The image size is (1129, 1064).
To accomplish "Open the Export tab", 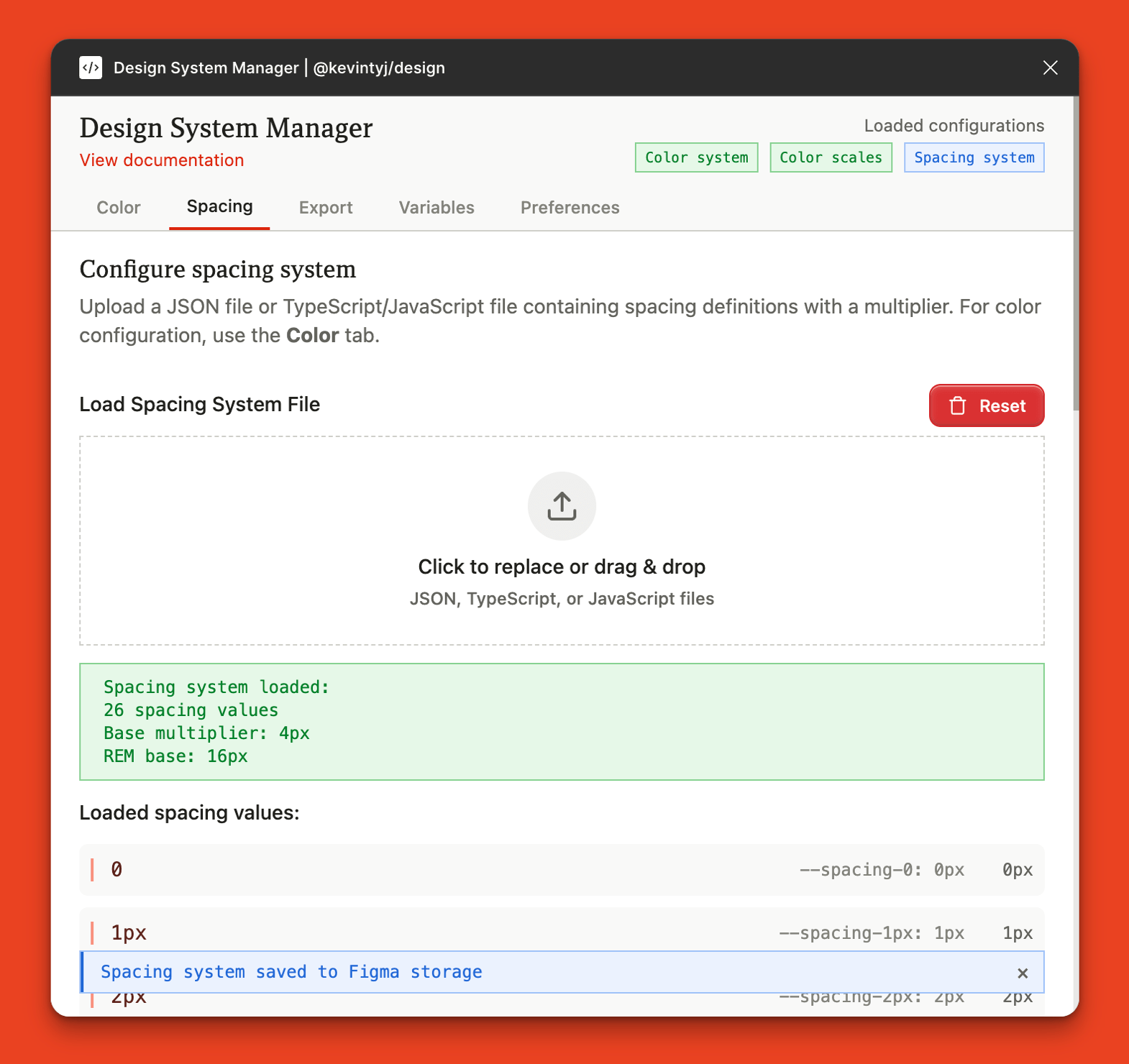I will click(326, 208).
